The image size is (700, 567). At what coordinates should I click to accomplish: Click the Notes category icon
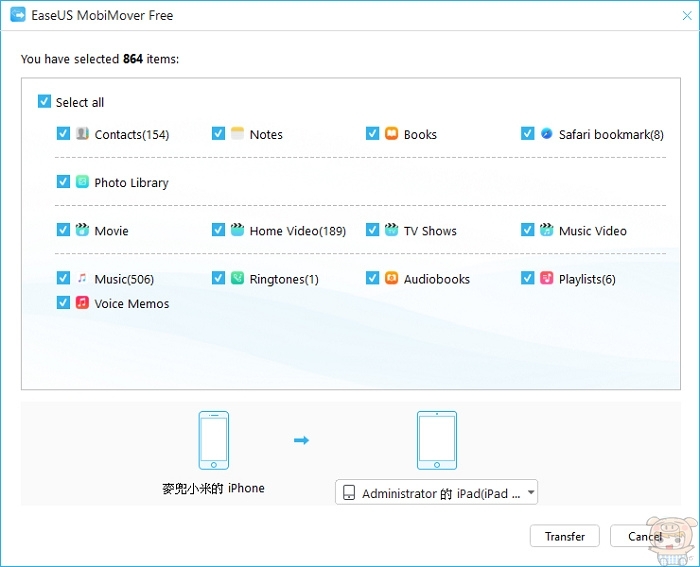(x=237, y=134)
